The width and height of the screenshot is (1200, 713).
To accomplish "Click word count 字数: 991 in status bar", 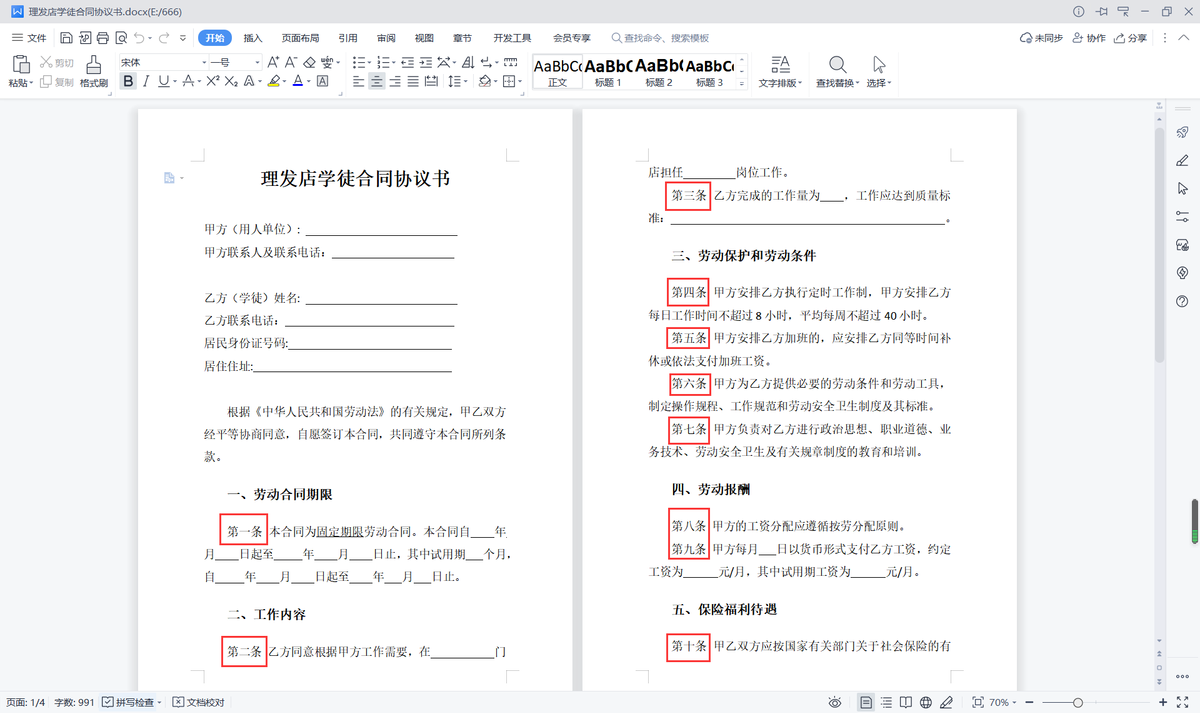I will click(74, 702).
